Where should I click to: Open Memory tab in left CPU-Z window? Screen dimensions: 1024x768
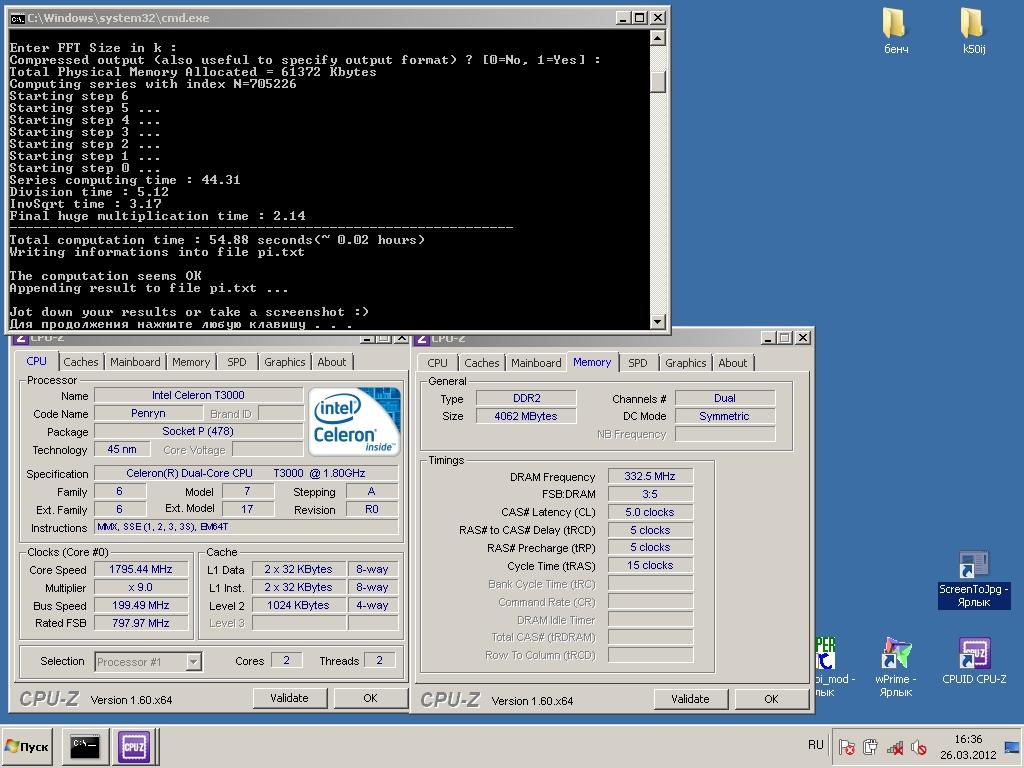tap(191, 362)
